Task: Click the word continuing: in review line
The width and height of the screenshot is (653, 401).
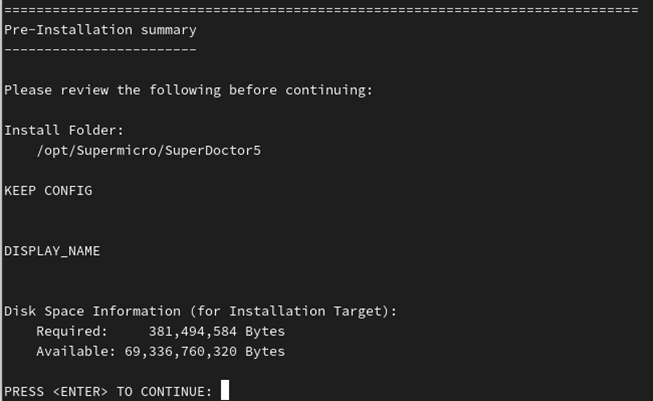Action: [329, 90]
